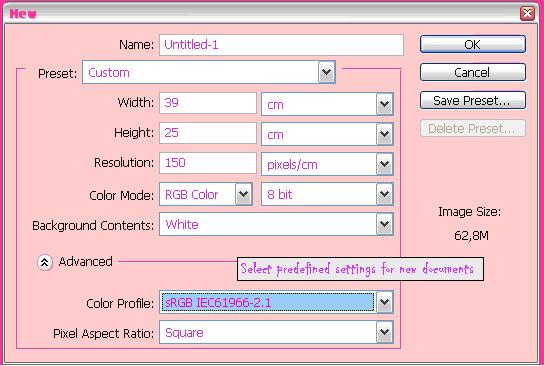Click the Color Profile: label
This screenshot has height=366, width=544.
120,304
